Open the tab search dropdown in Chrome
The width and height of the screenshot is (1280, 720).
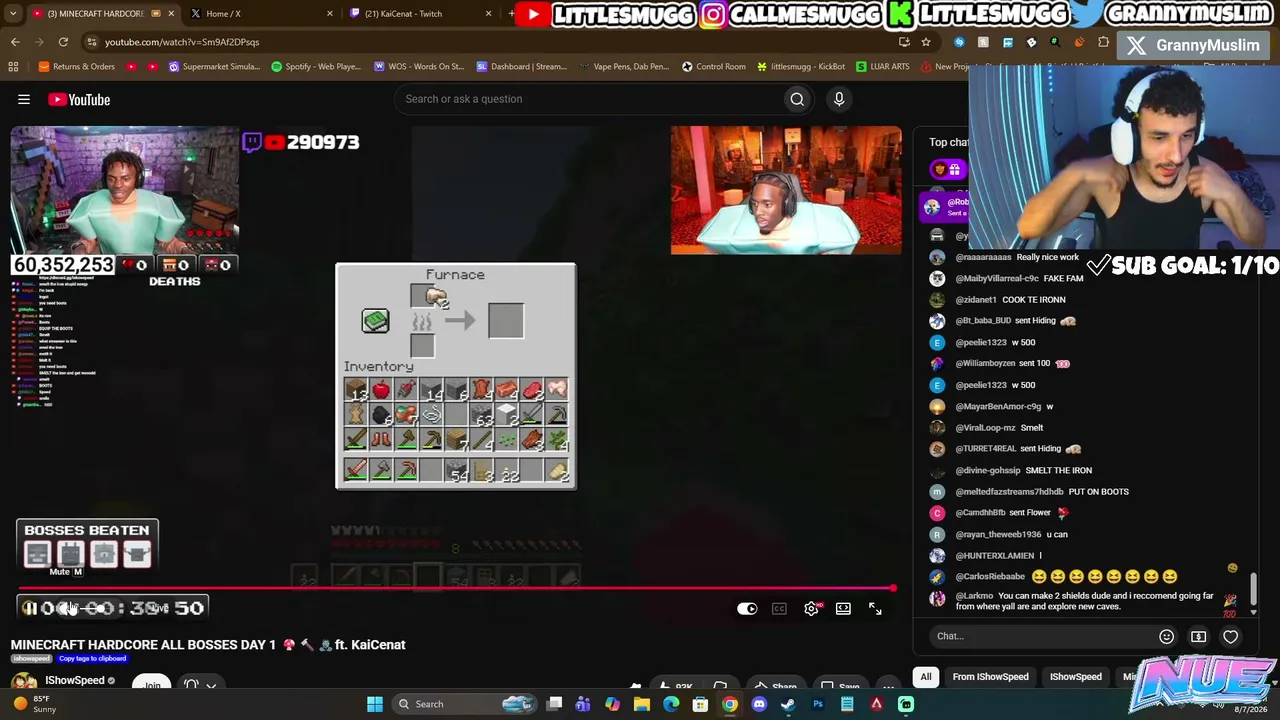13,14
